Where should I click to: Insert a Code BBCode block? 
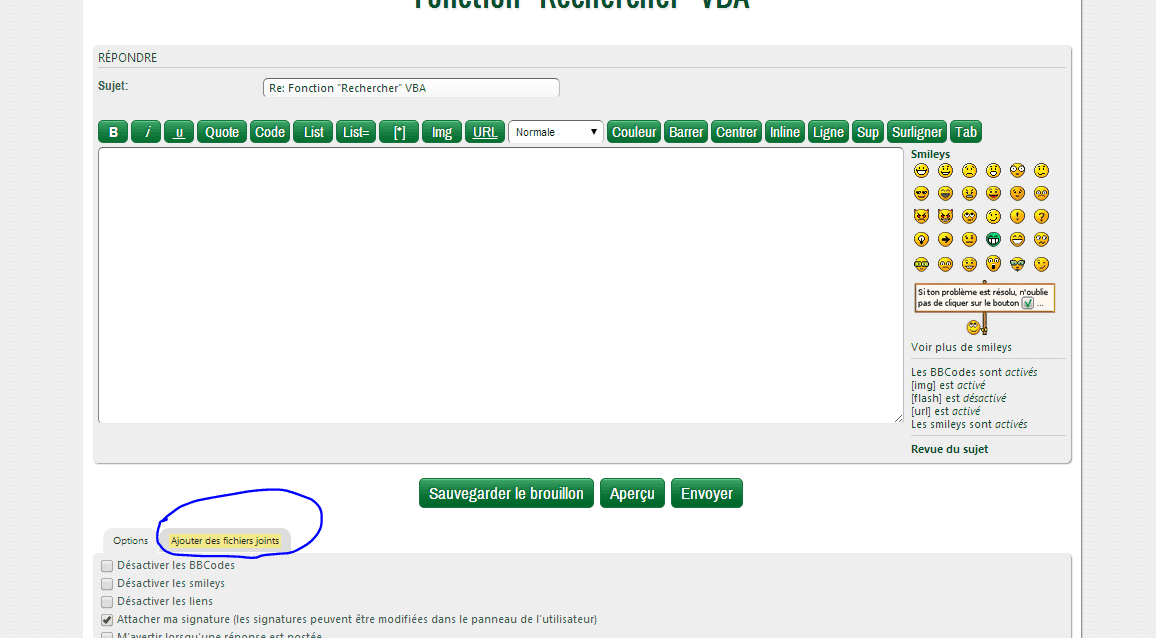click(x=270, y=132)
